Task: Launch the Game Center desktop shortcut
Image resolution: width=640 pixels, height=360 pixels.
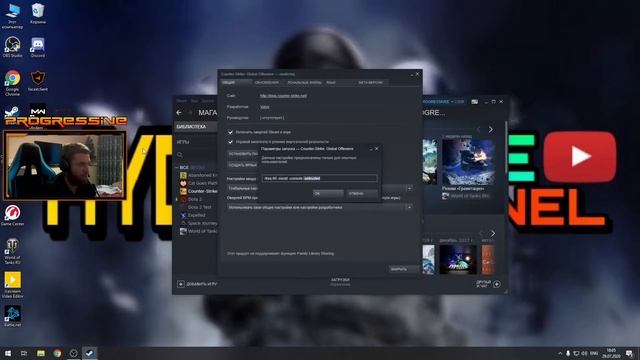Action: 12,215
